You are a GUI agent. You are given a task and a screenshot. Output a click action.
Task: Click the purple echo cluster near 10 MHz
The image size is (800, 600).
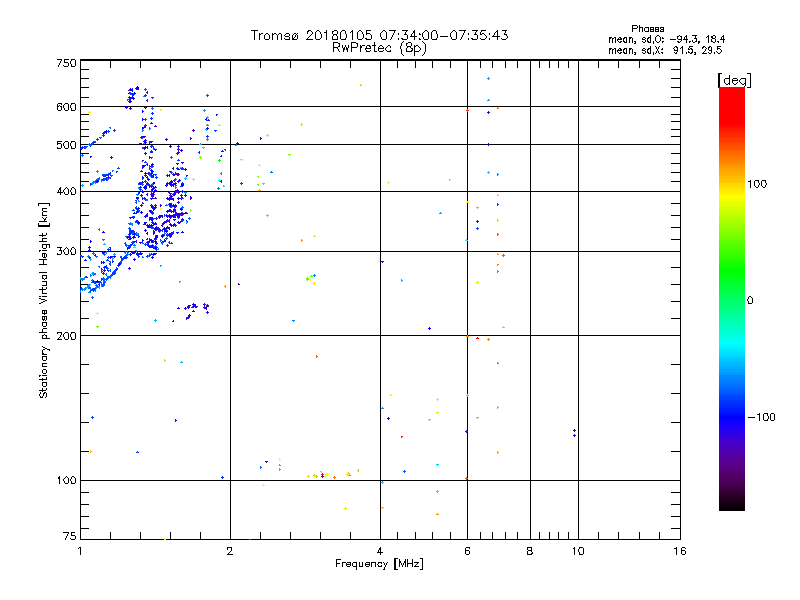click(574, 433)
